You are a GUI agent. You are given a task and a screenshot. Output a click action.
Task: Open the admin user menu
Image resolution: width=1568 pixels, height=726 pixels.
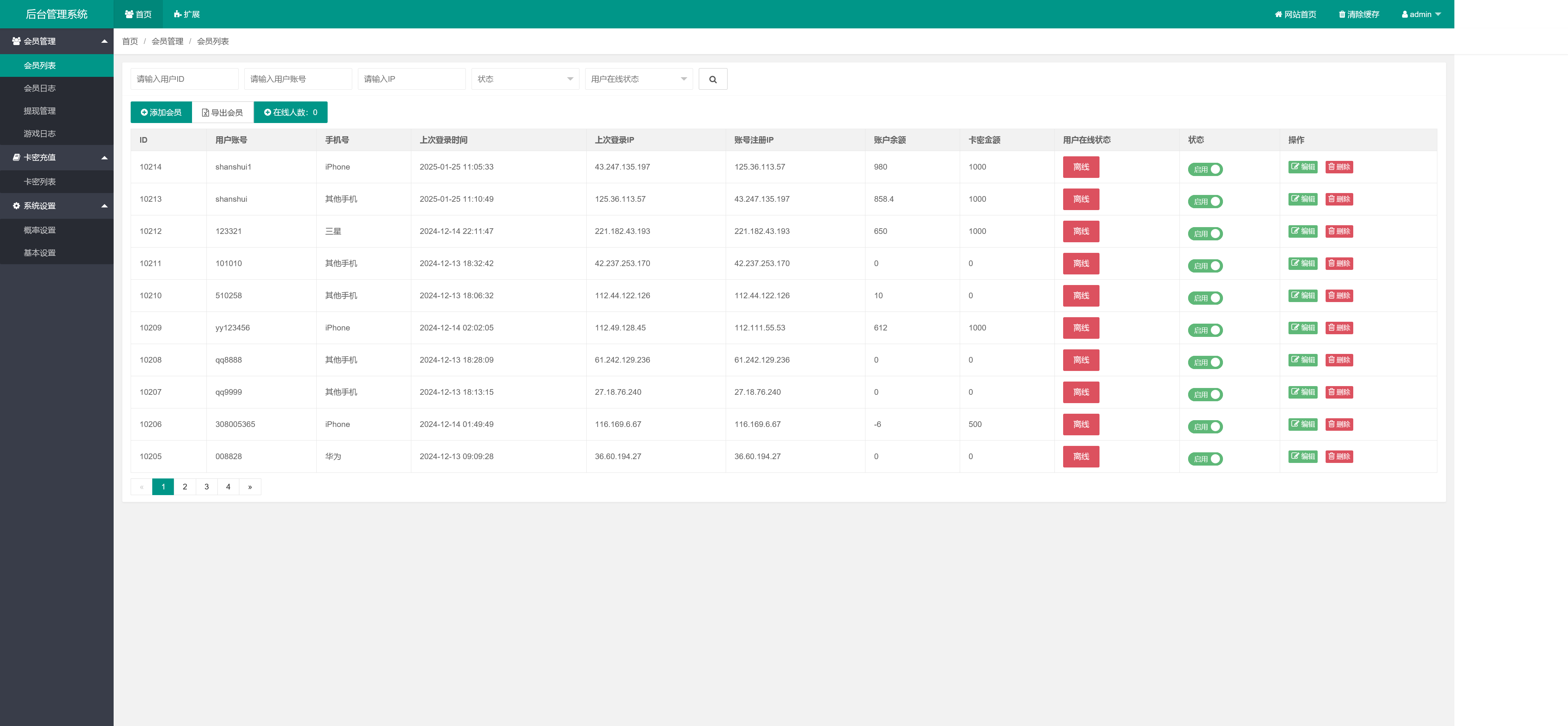click(1421, 15)
